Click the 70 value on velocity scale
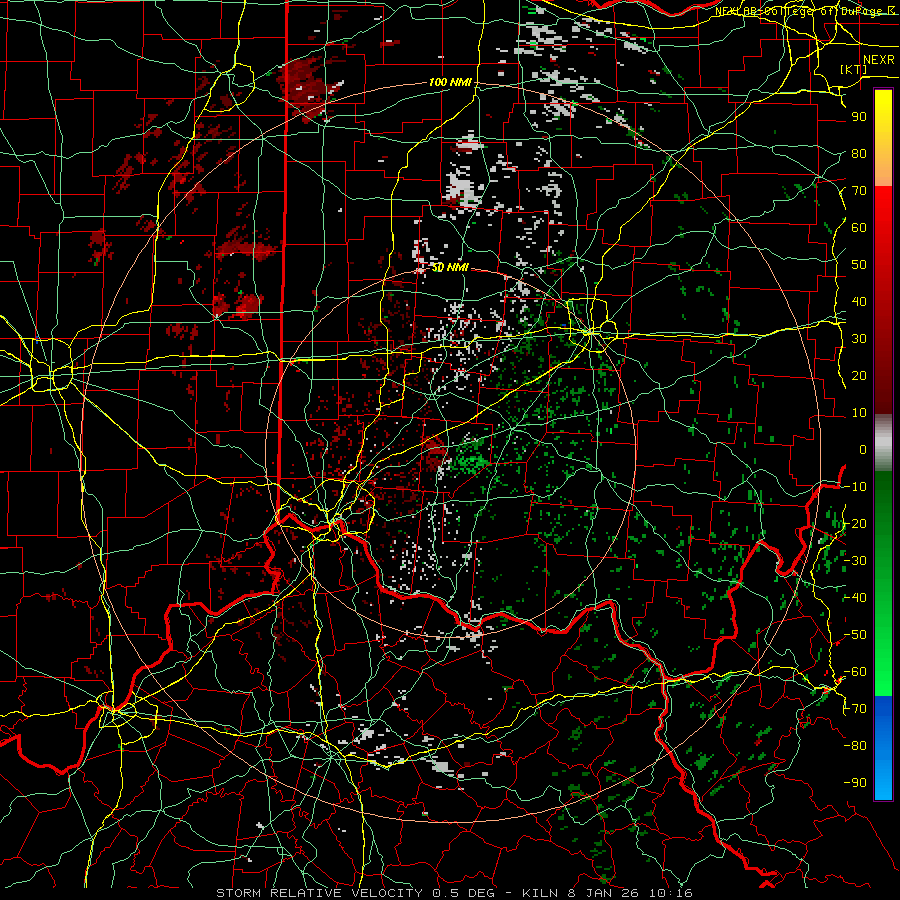 pos(859,191)
